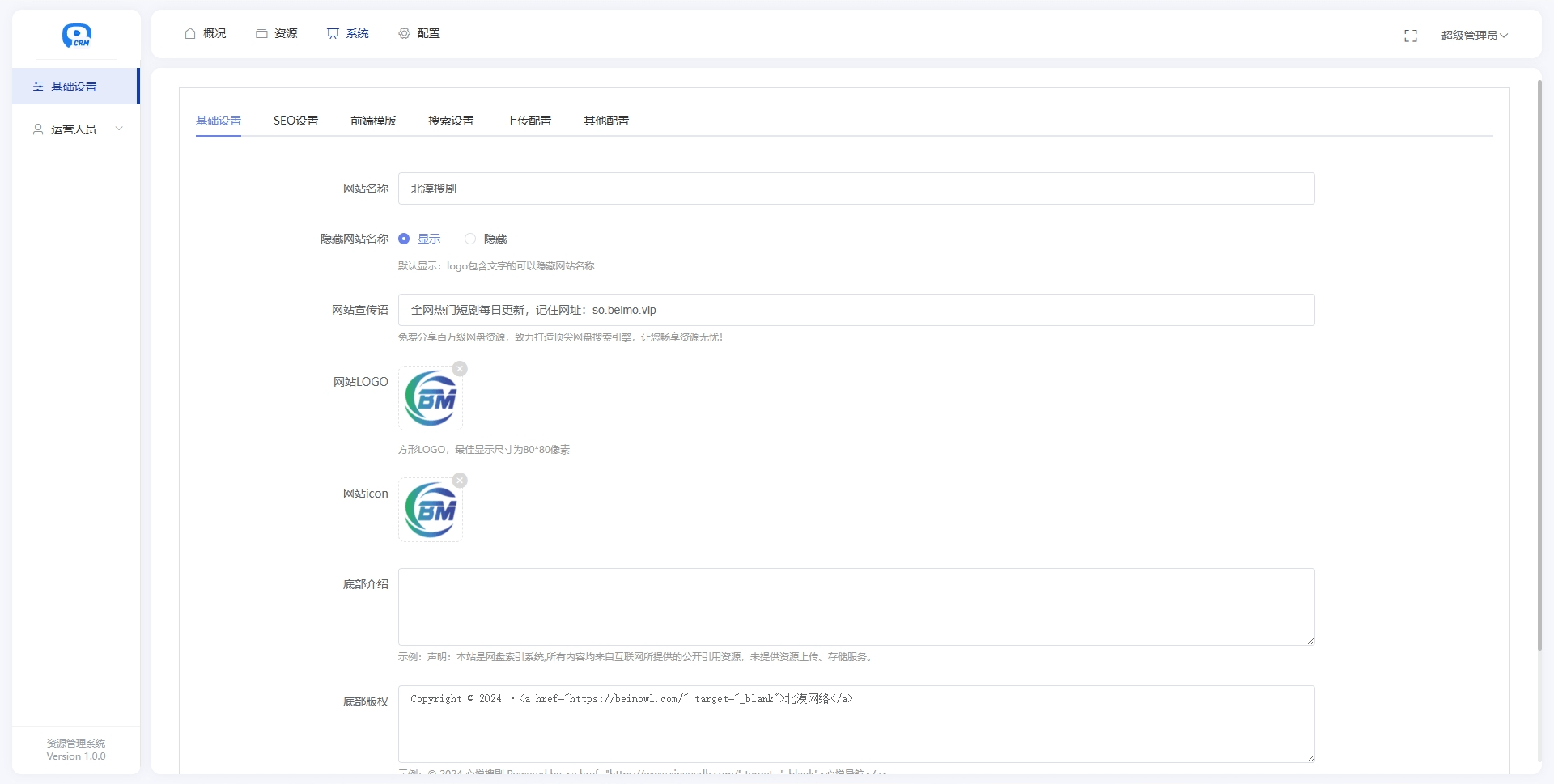Switch to the 其他配置 tab

tap(605, 120)
